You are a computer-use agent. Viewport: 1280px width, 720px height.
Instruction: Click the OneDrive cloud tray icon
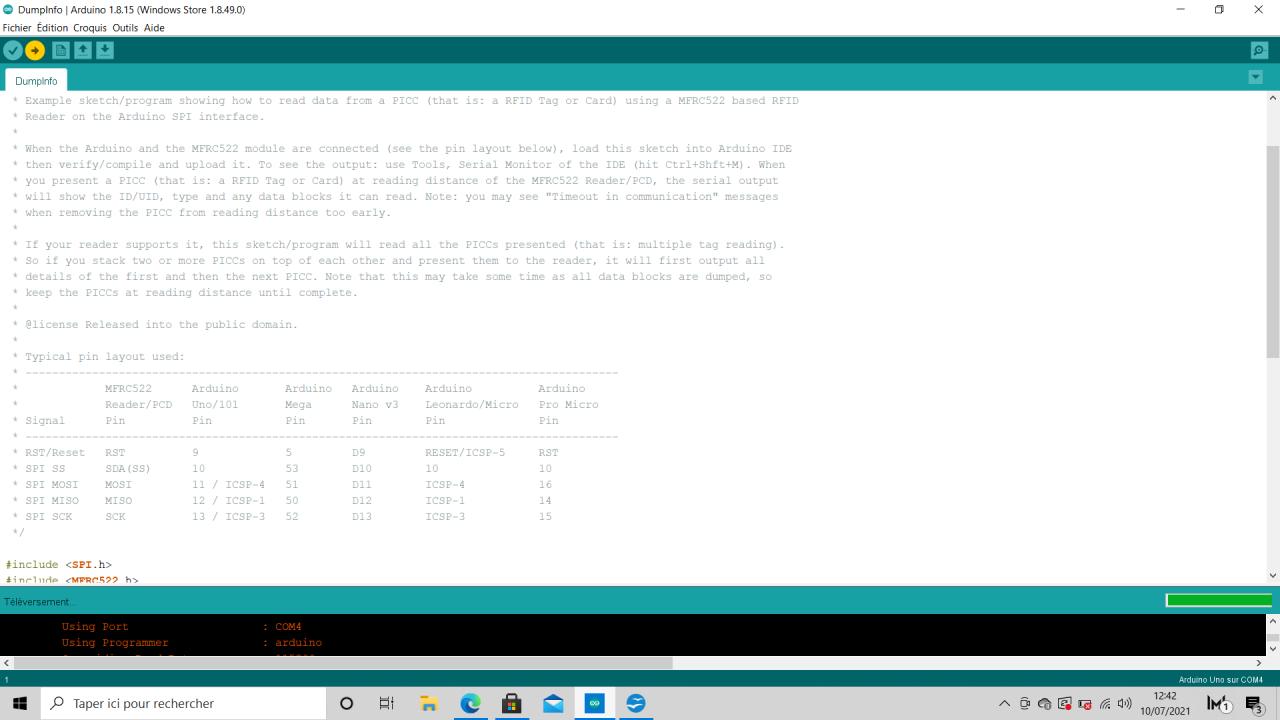pyautogui.click(x=1045, y=704)
